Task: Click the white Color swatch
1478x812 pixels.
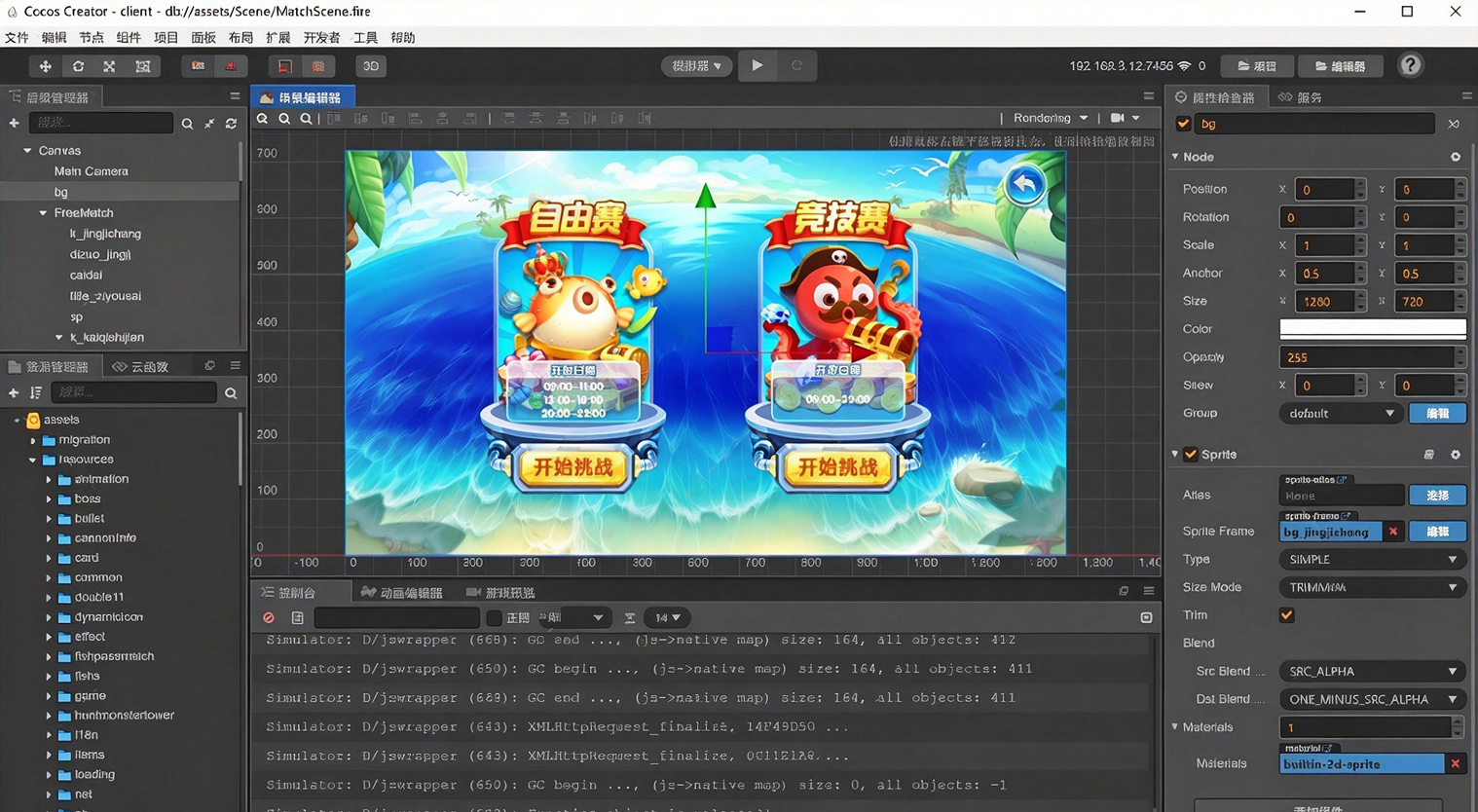Action: point(1371,329)
